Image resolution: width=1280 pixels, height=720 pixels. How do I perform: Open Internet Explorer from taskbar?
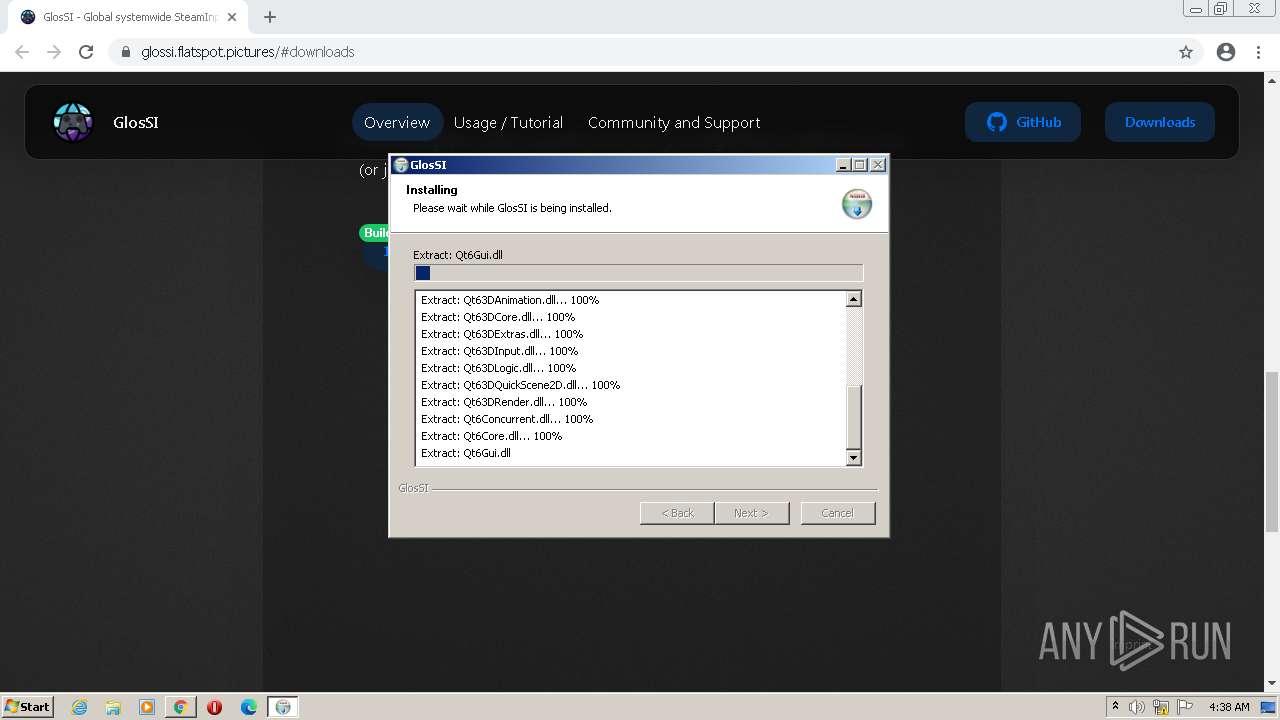coord(80,707)
